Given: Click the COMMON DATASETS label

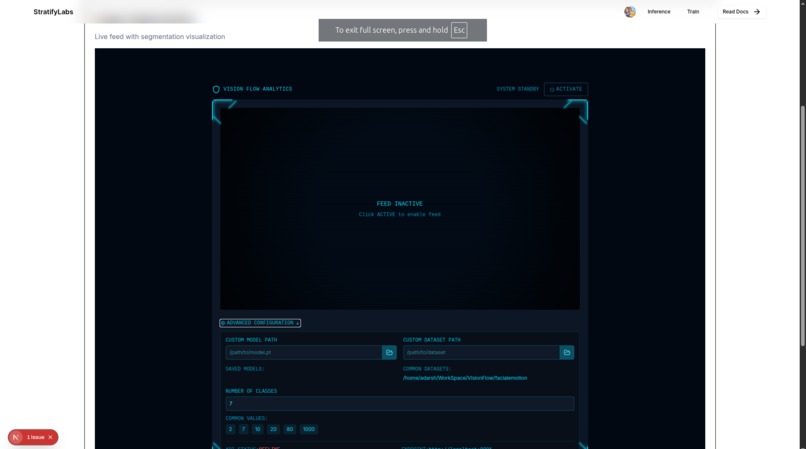Looking at the screenshot, I should (427, 369).
